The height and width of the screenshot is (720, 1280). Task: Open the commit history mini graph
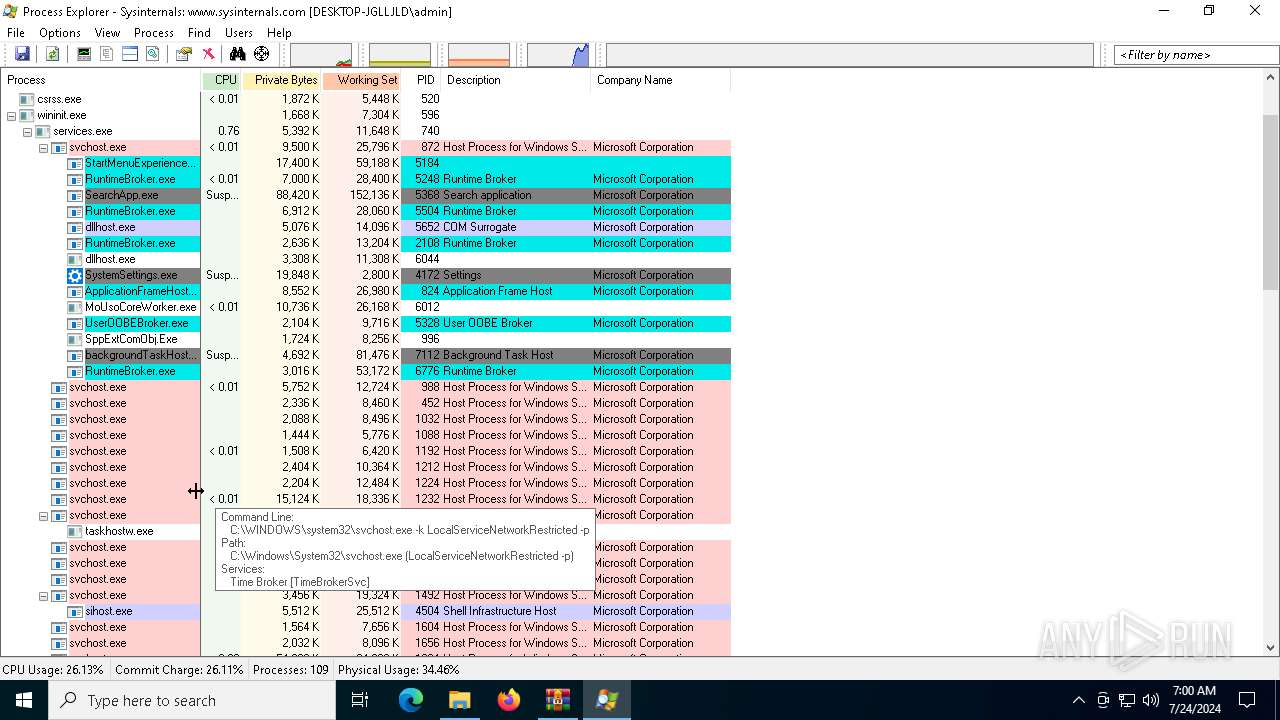(x=400, y=55)
